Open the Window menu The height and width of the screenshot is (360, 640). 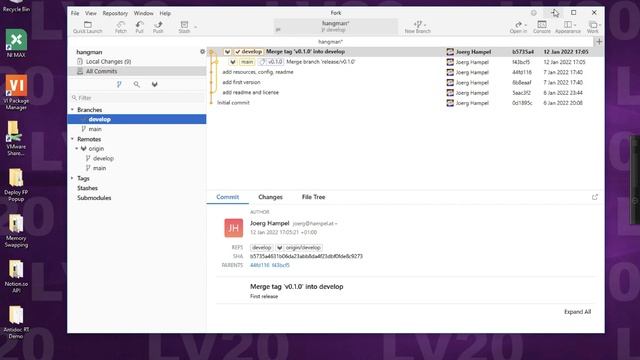[144, 13]
